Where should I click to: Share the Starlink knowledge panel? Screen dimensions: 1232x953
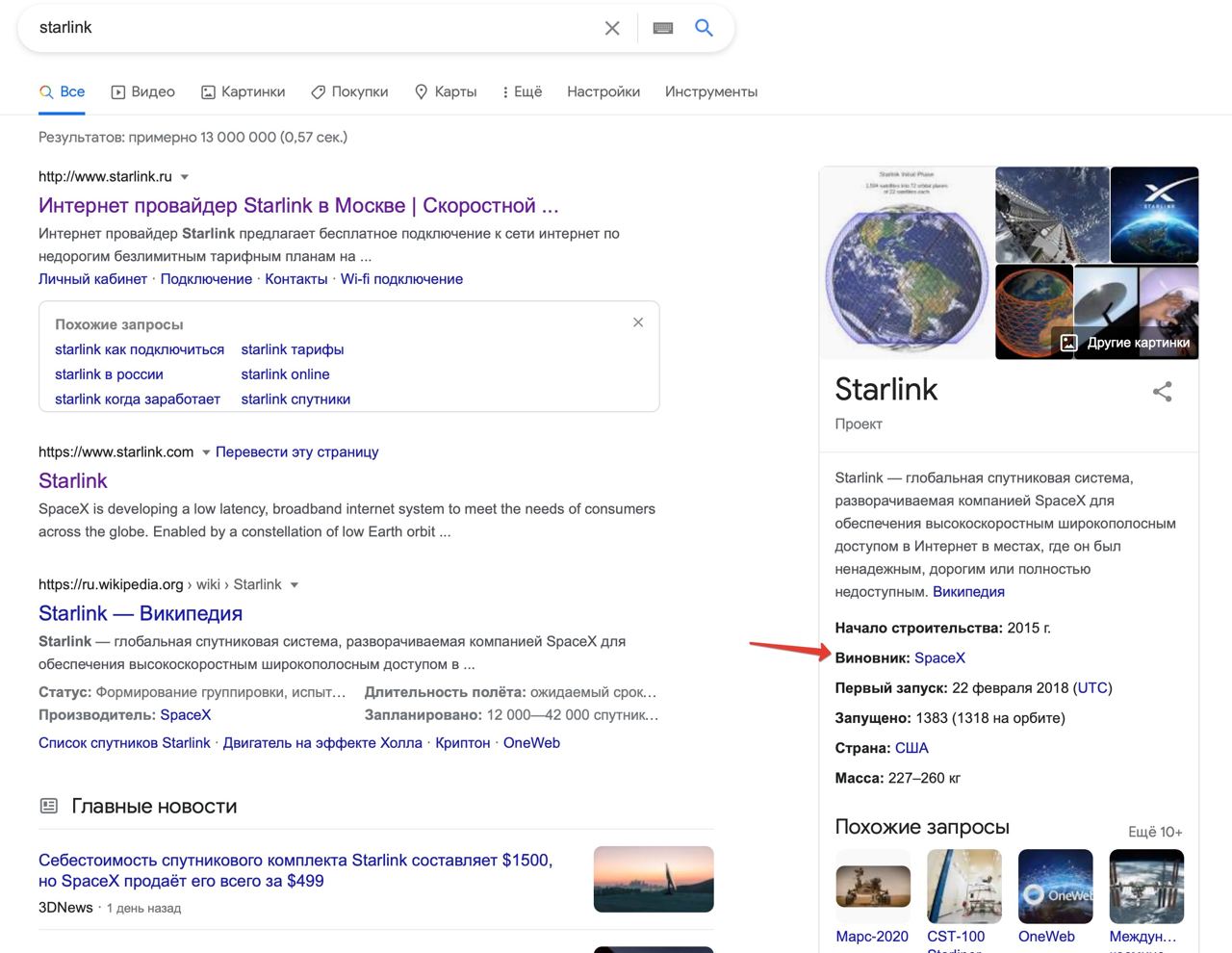click(1163, 391)
